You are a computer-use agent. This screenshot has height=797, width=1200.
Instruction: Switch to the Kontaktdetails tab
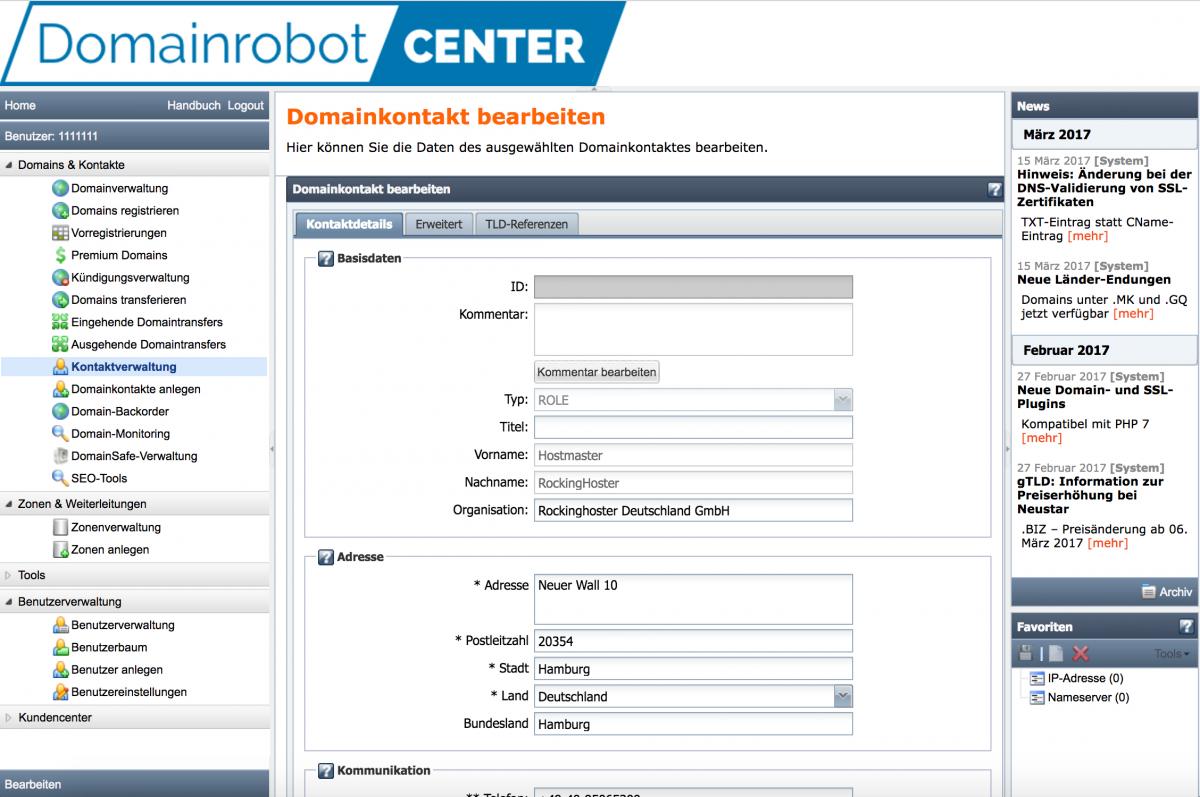point(349,224)
